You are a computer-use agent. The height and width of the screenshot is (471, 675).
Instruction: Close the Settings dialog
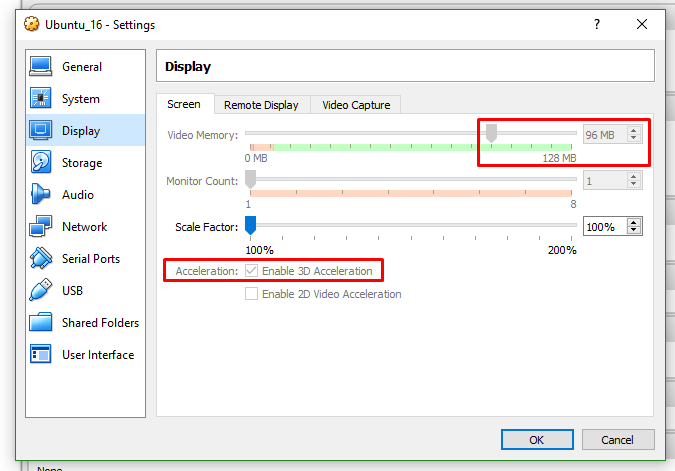pos(642,24)
